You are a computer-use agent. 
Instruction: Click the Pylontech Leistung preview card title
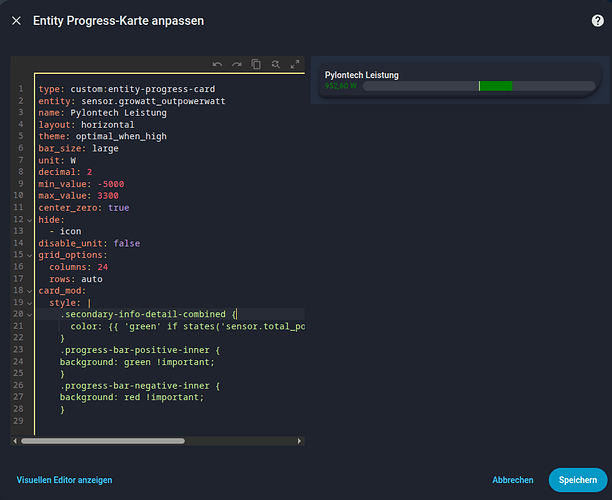coord(362,75)
